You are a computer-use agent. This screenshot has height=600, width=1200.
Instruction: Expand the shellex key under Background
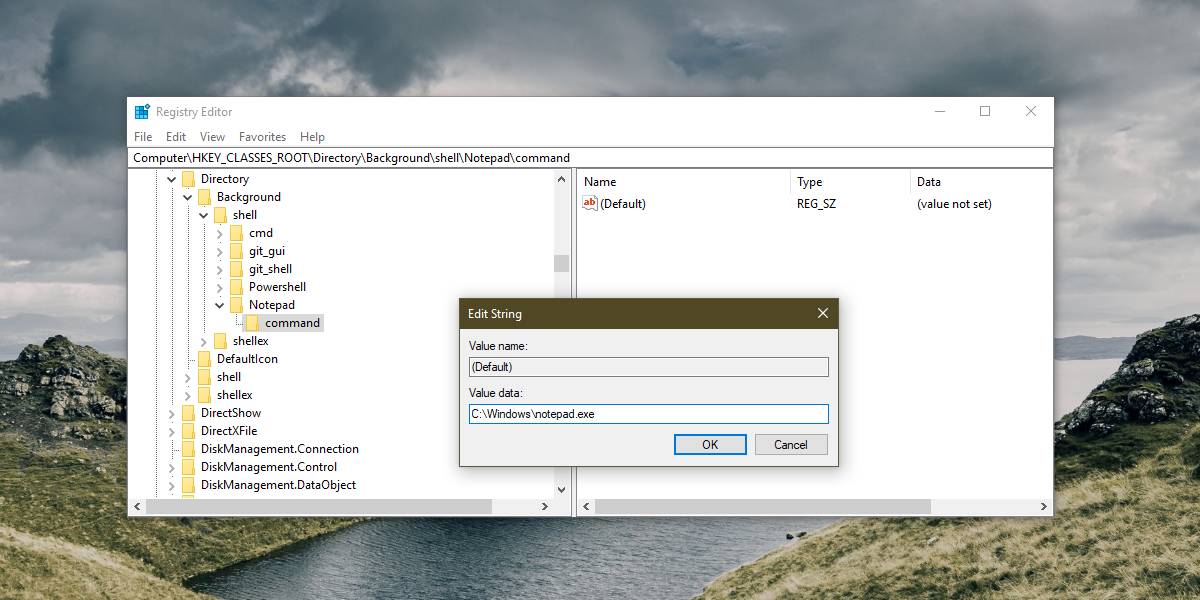pos(204,341)
